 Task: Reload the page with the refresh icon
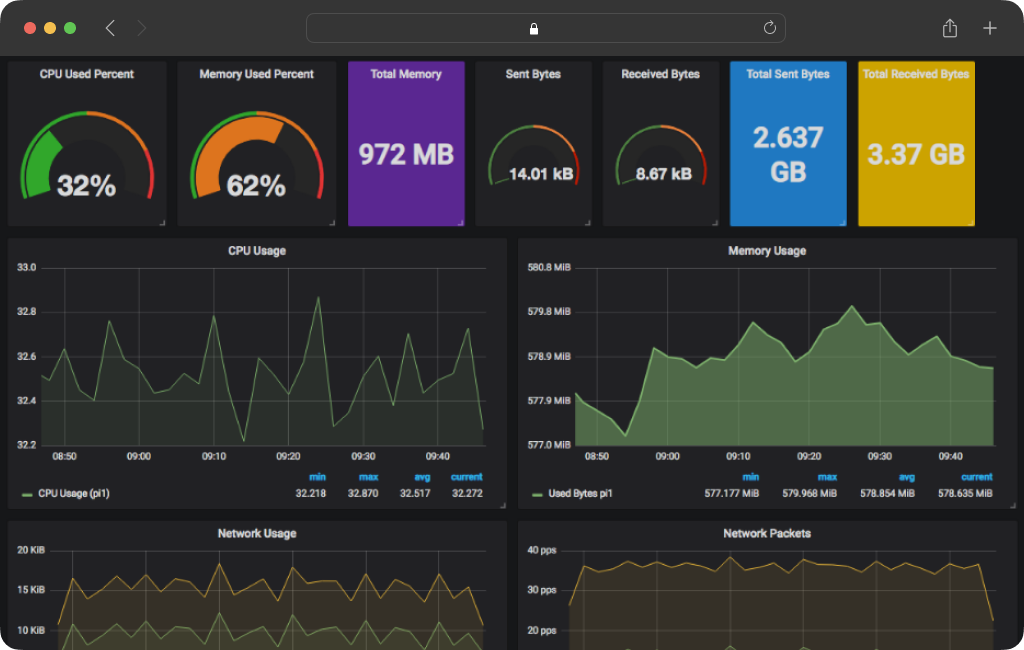pyautogui.click(x=770, y=27)
